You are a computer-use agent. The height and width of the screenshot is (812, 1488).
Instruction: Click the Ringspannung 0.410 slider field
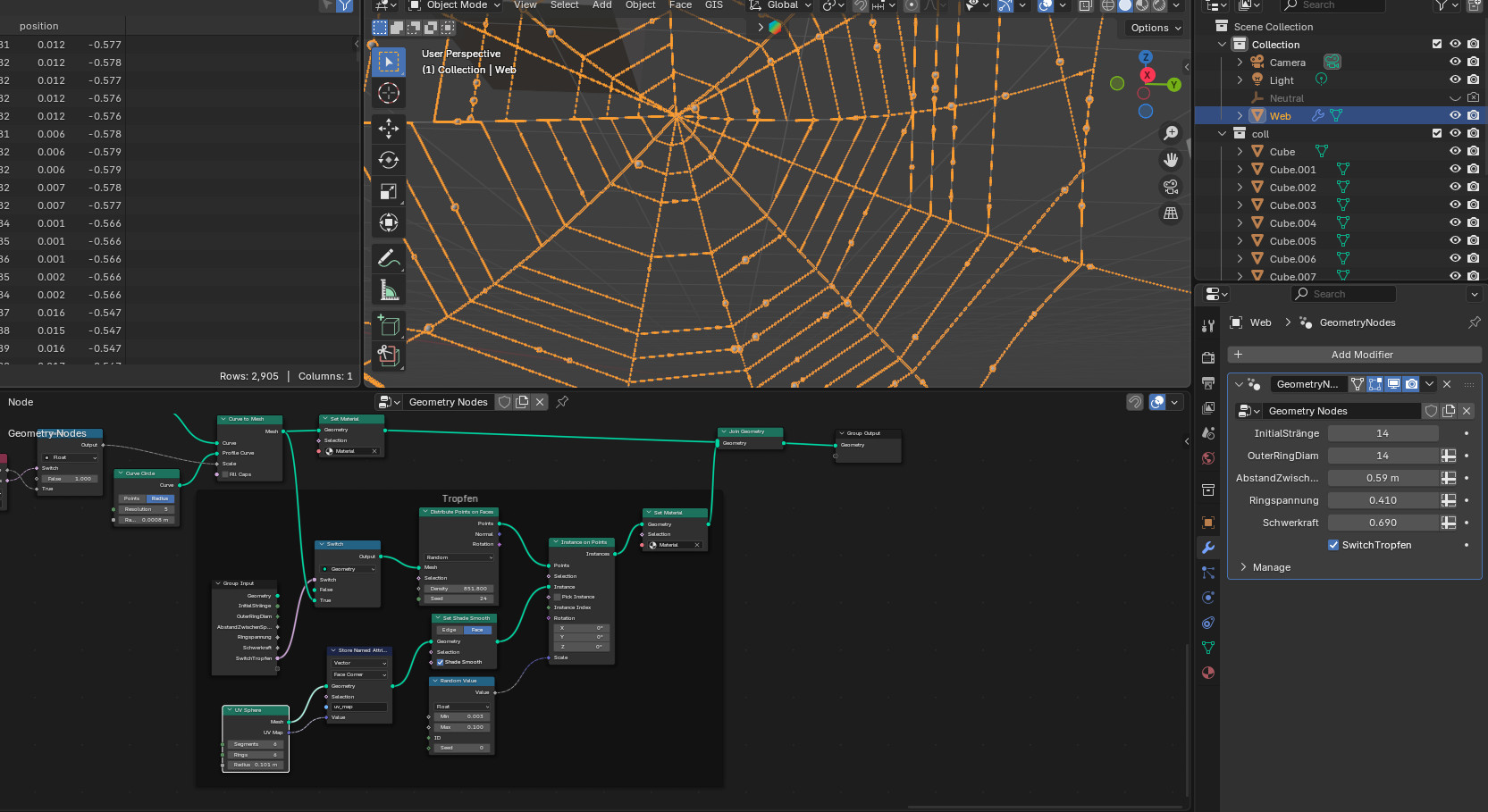pyautogui.click(x=1383, y=500)
